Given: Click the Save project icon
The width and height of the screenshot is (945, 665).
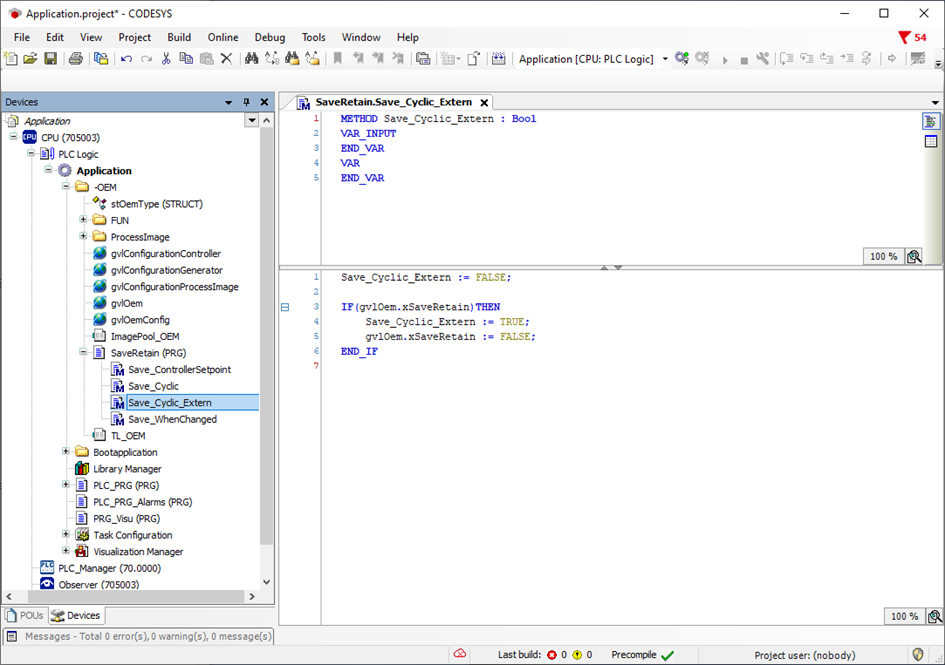Looking at the screenshot, I should 50,59.
